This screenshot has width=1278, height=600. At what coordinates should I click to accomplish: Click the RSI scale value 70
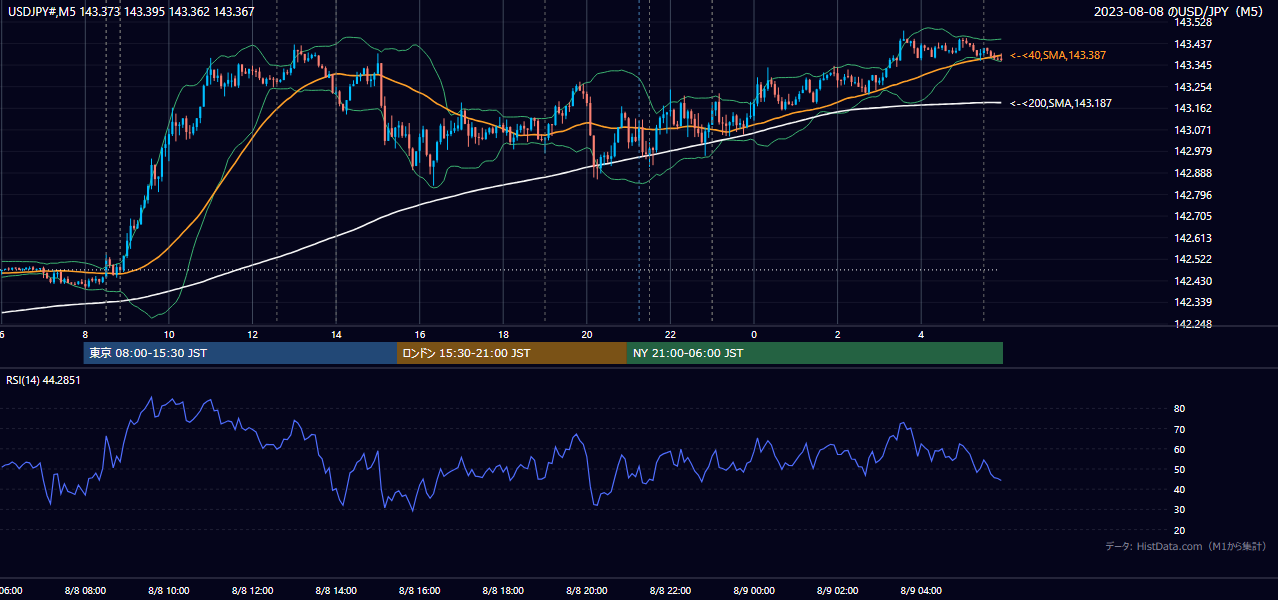(x=1180, y=429)
